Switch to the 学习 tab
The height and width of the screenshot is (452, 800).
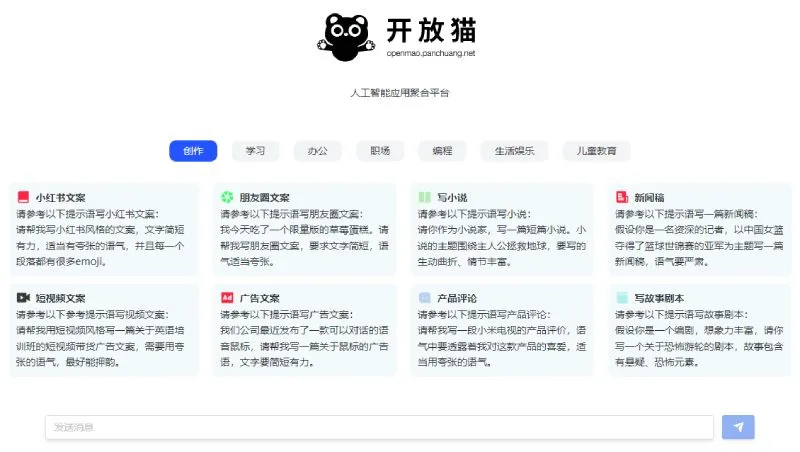(x=256, y=151)
